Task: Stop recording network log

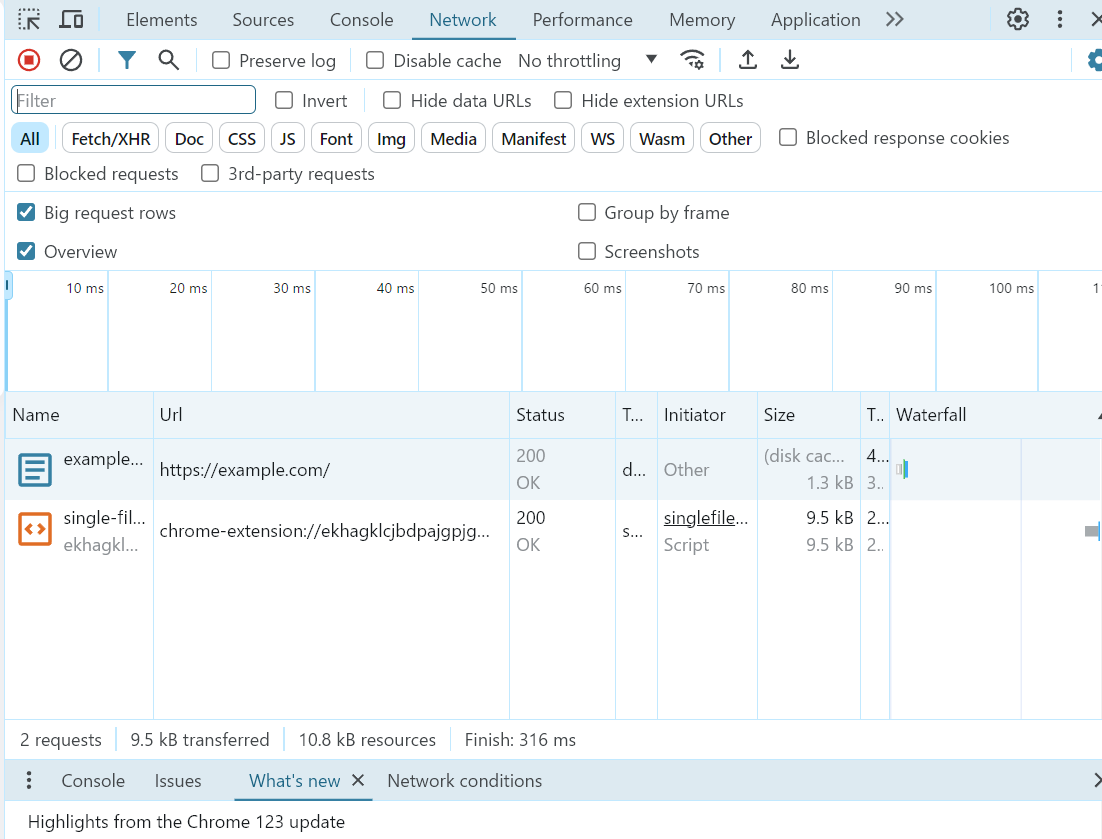Action: tap(29, 60)
